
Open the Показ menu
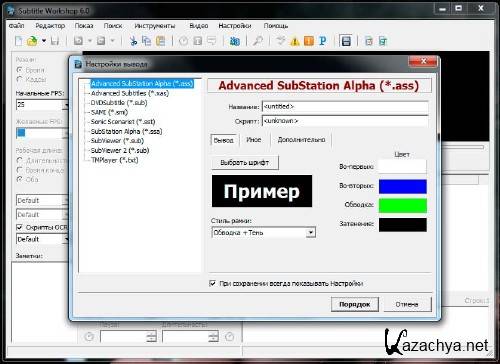[x=84, y=26]
